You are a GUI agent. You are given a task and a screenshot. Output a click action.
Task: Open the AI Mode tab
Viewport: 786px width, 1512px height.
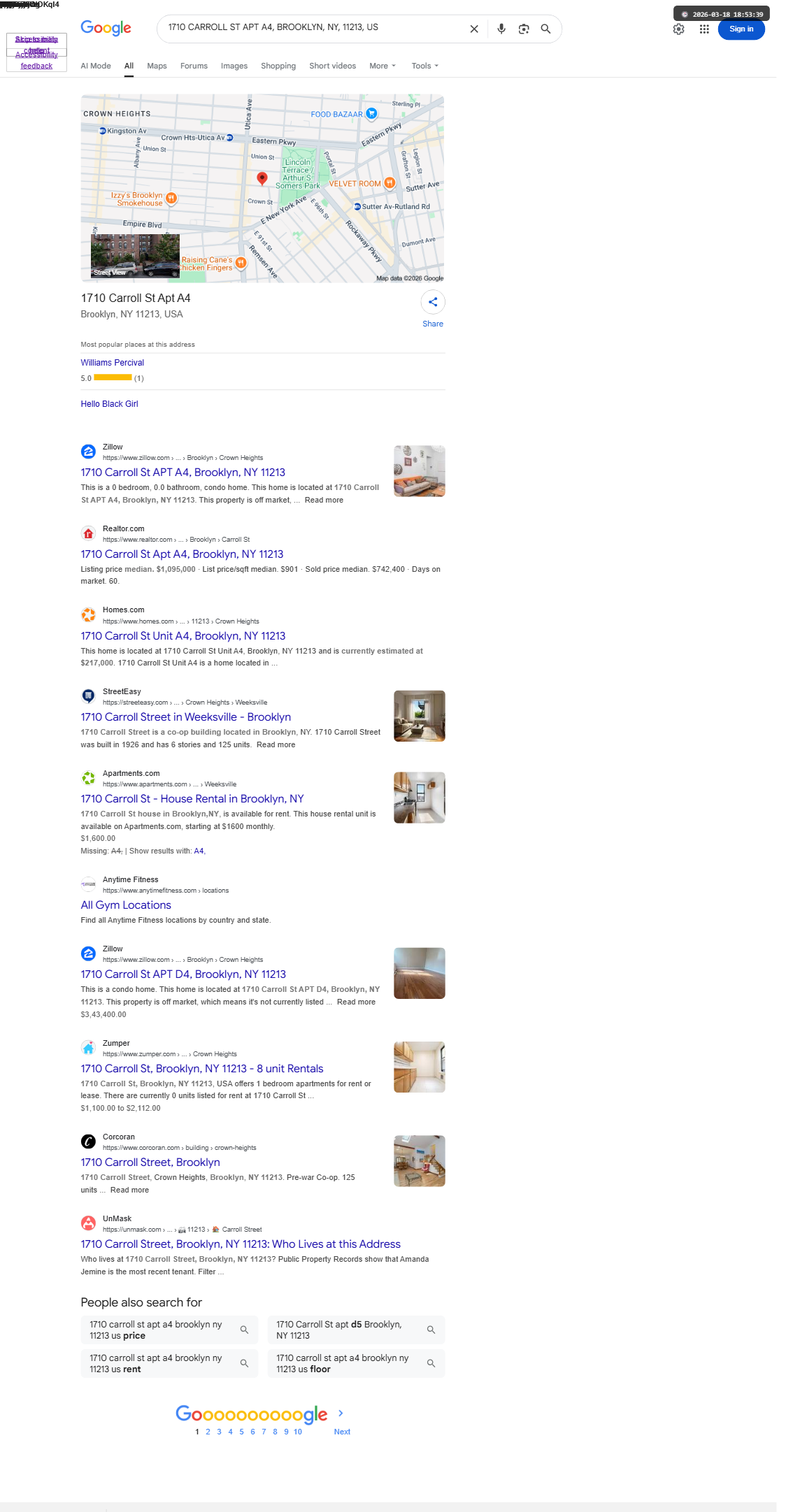coord(96,66)
